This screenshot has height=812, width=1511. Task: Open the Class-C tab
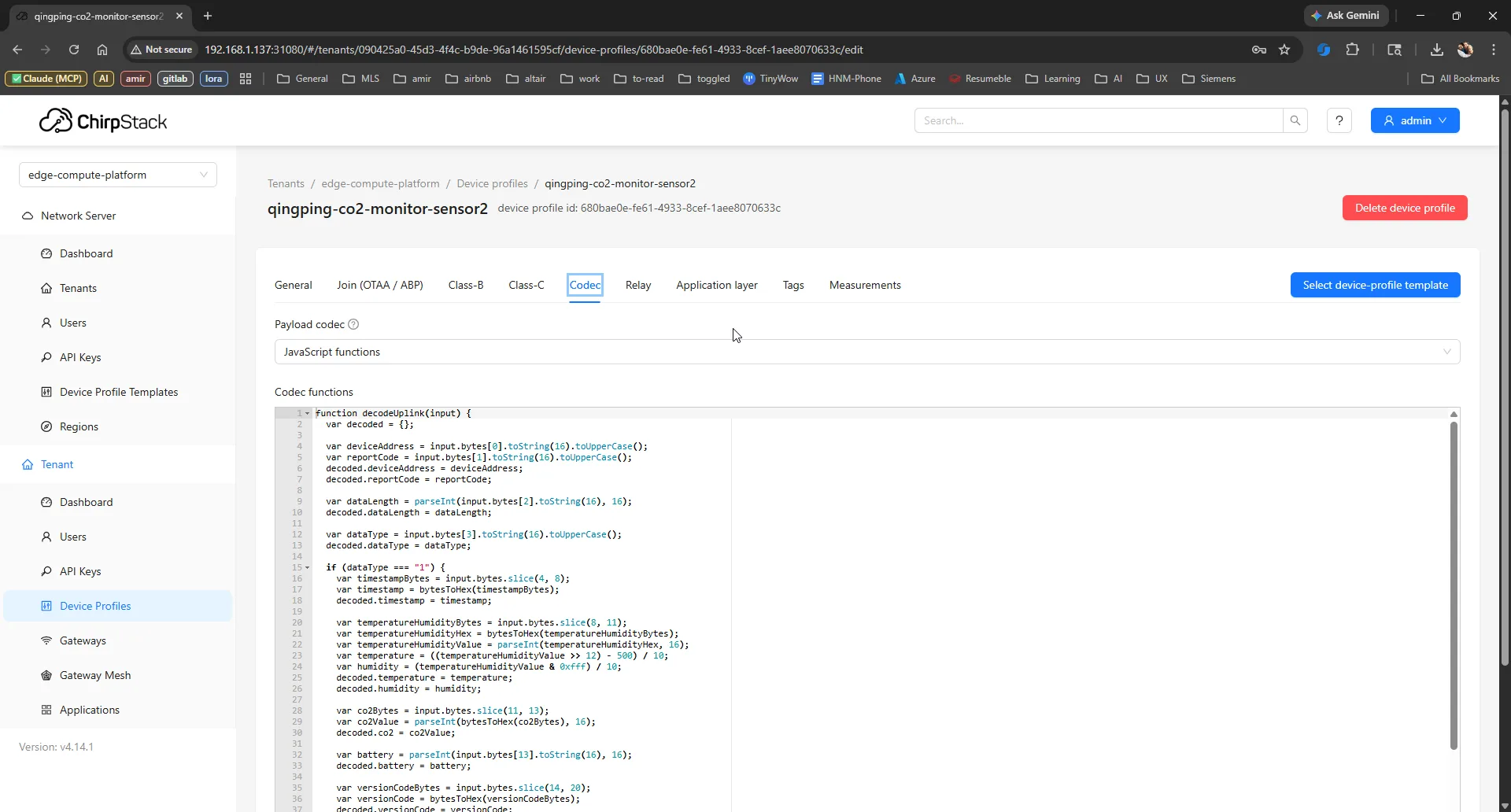(526, 285)
